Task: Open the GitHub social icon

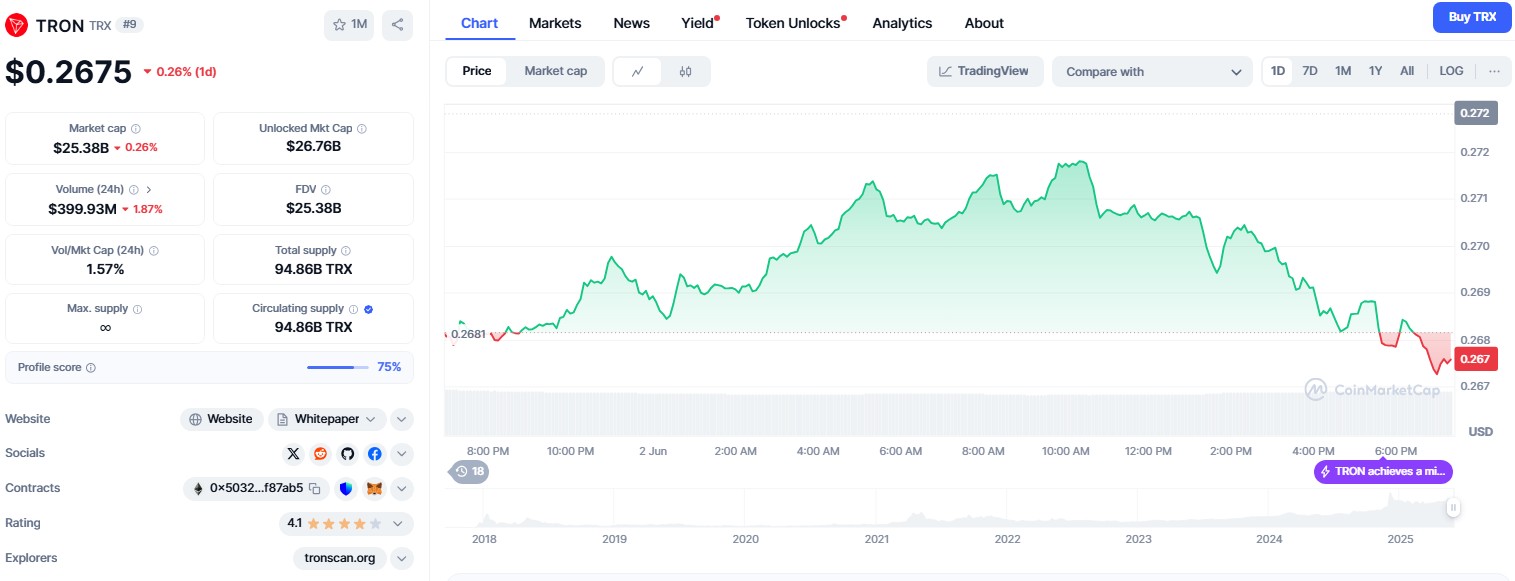Action: coord(347,454)
